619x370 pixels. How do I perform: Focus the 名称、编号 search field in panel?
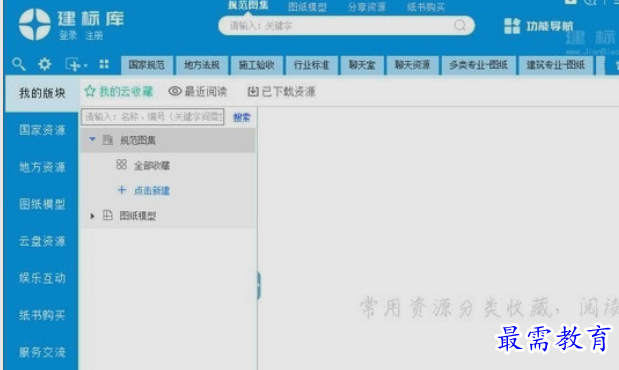click(153, 117)
